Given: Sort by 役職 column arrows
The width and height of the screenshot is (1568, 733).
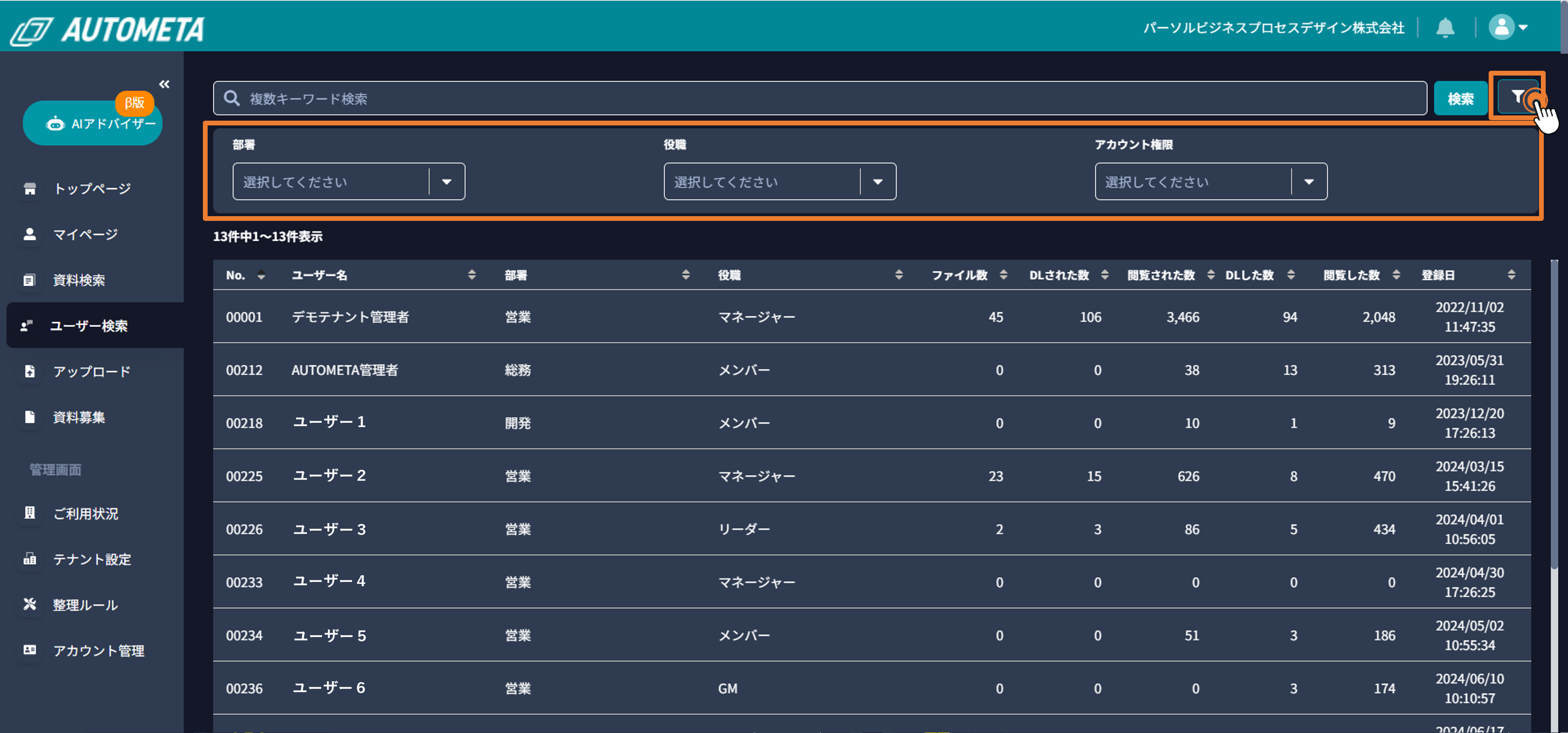Looking at the screenshot, I should 899,275.
